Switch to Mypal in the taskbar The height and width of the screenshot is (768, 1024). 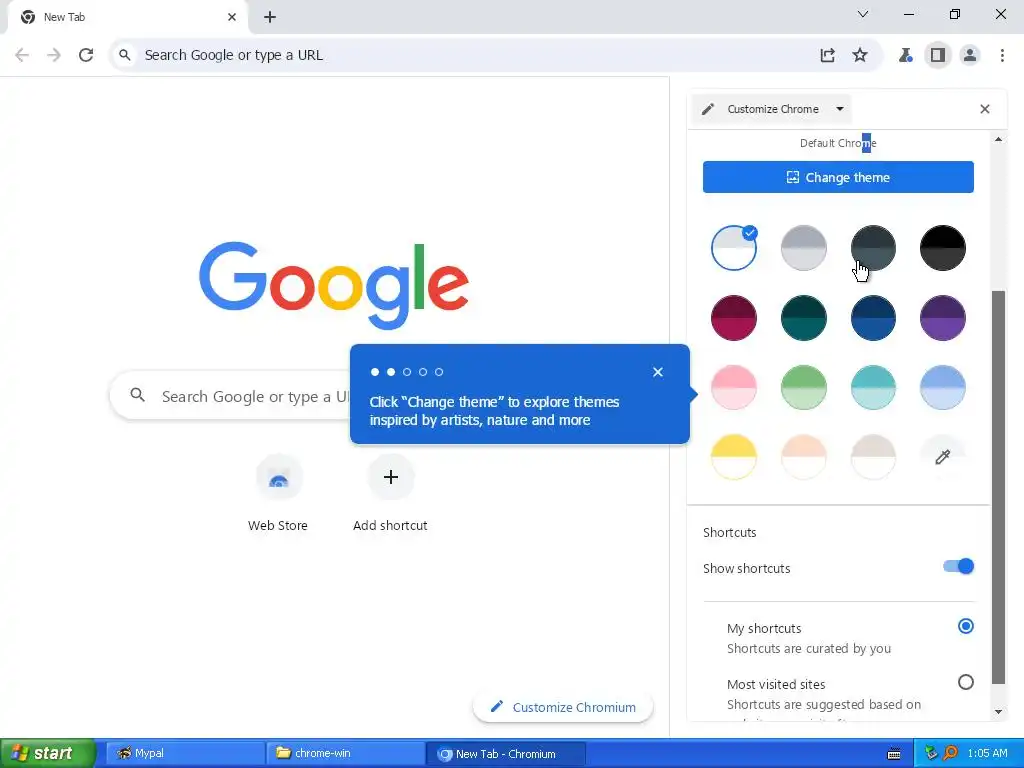point(185,753)
